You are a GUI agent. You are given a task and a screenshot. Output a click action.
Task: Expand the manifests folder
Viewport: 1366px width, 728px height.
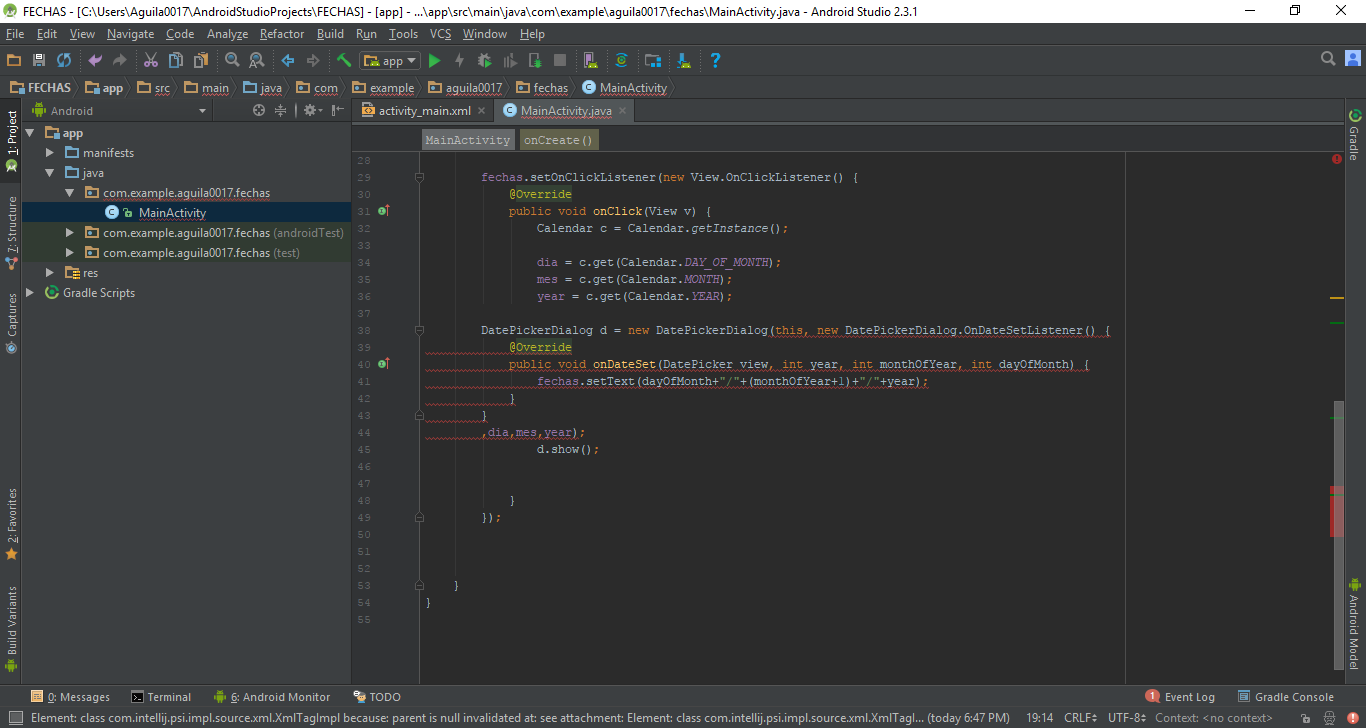pyautogui.click(x=50, y=153)
